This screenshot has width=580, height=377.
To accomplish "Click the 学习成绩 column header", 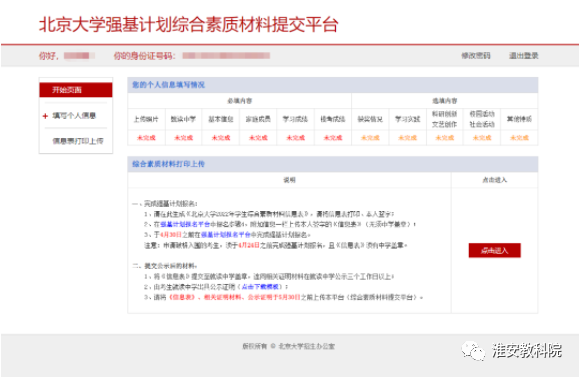I will click(x=296, y=119).
